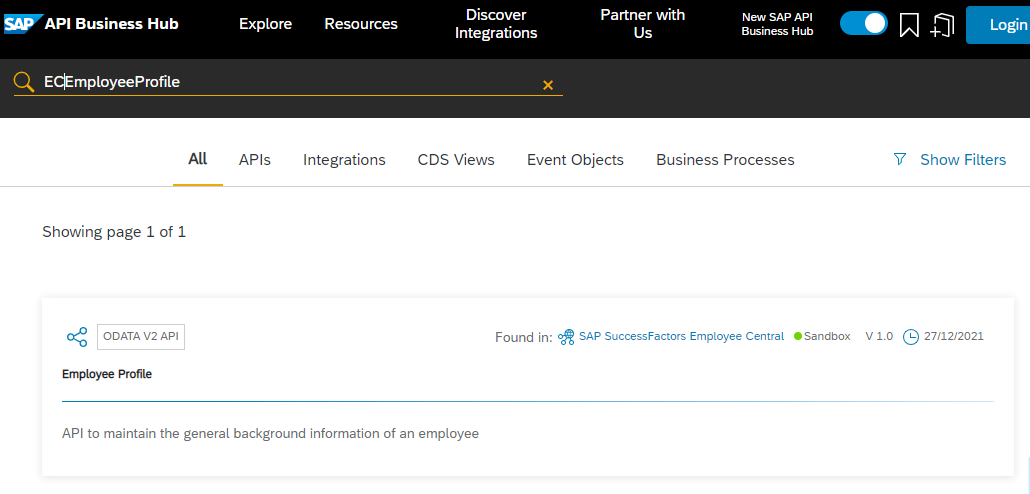Open the Resources menu
Image resolution: width=1030 pixels, height=494 pixels.
click(x=361, y=24)
